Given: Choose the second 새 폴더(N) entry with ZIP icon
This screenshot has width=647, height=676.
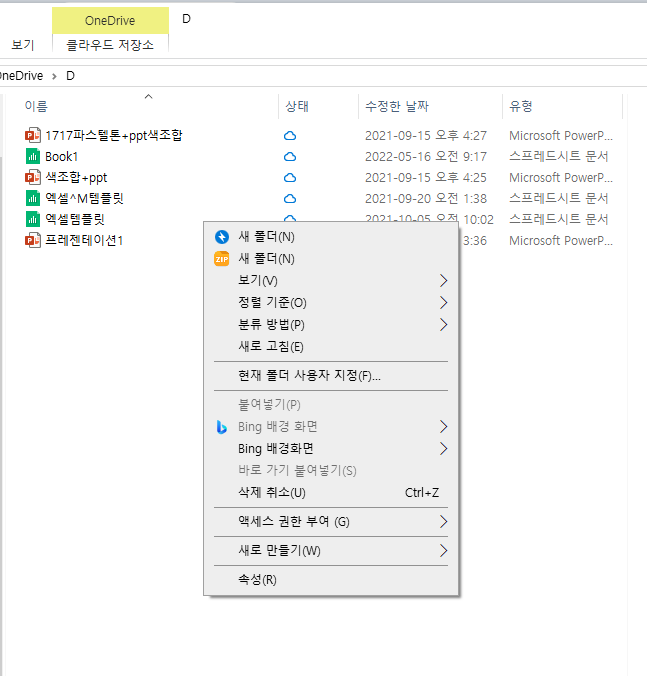Looking at the screenshot, I should tap(331, 259).
